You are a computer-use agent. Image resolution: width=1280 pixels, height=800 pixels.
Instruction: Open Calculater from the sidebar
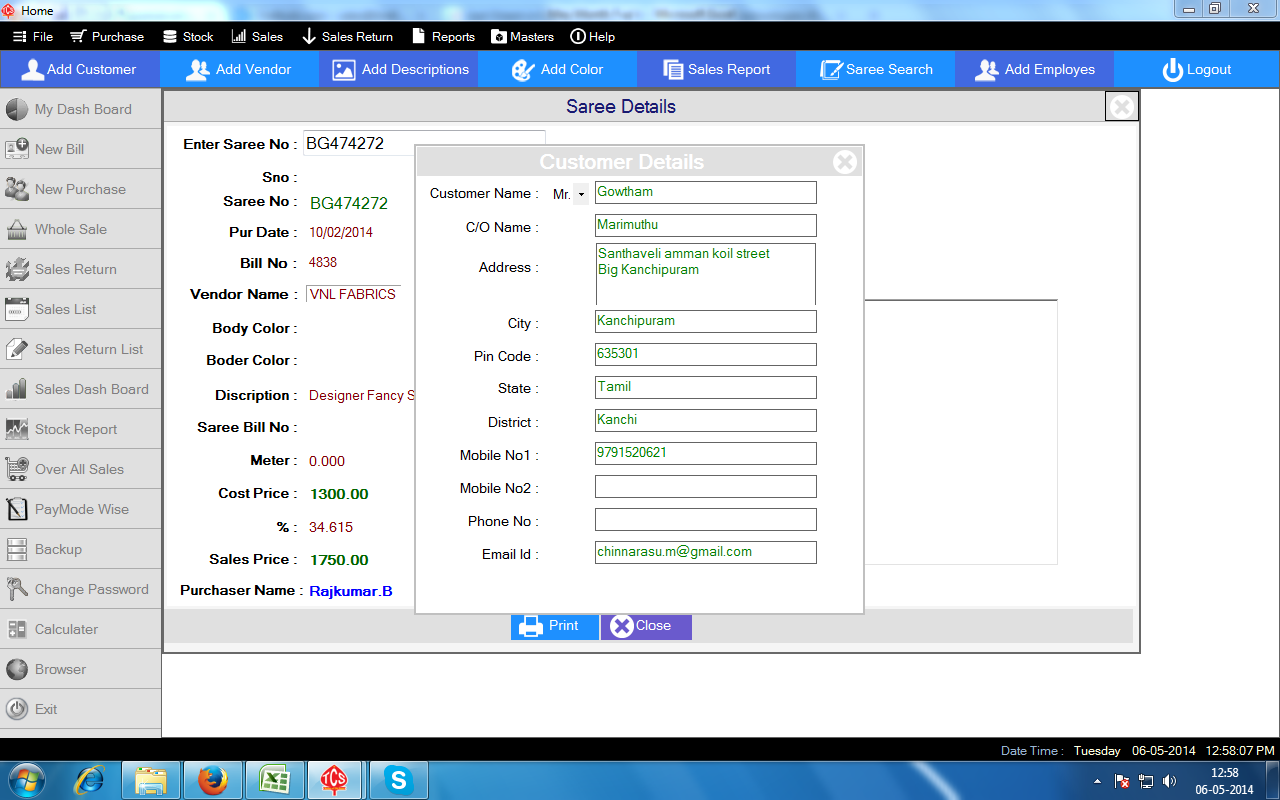[x=66, y=629]
